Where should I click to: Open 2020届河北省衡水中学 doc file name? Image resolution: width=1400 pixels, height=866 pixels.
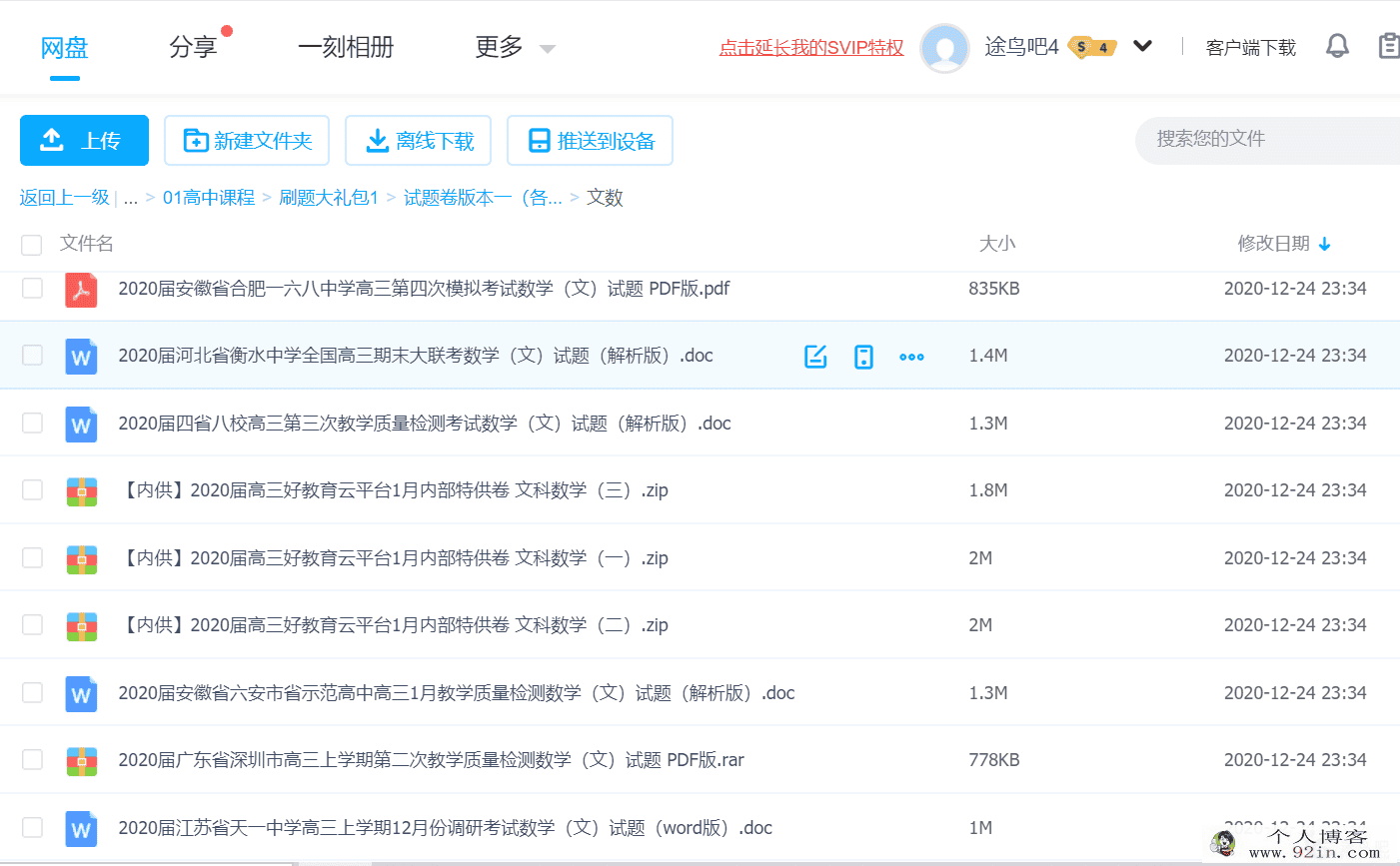coord(416,356)
